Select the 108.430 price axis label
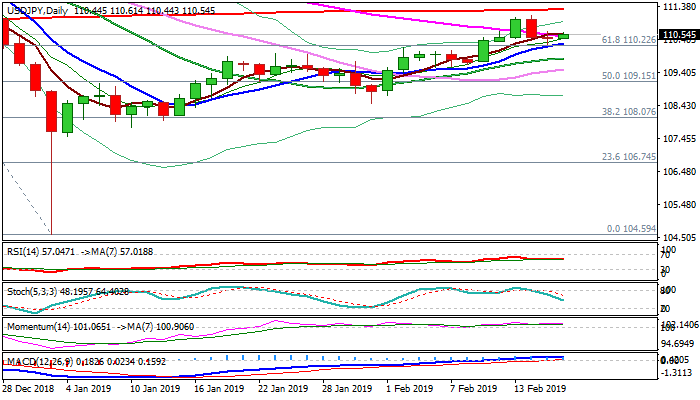Screen dimensions: 700x400 pos(679,106)
